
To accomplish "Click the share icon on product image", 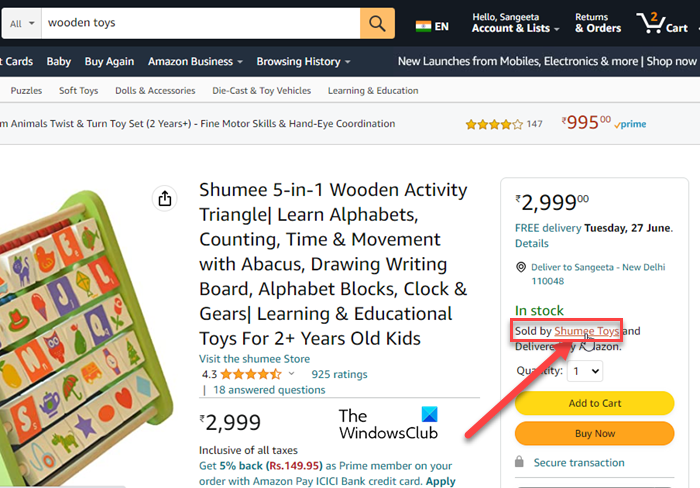I will (165, 199).
